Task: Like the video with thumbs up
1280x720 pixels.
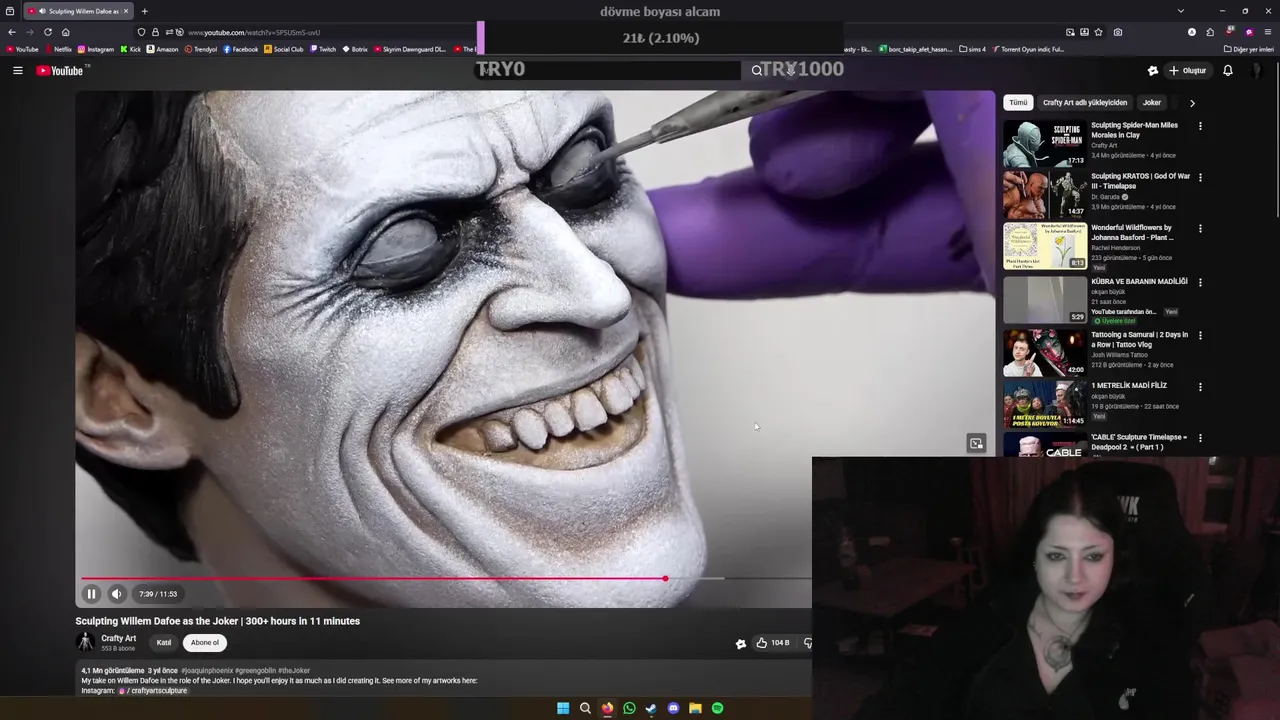Action: pos(773,643)
